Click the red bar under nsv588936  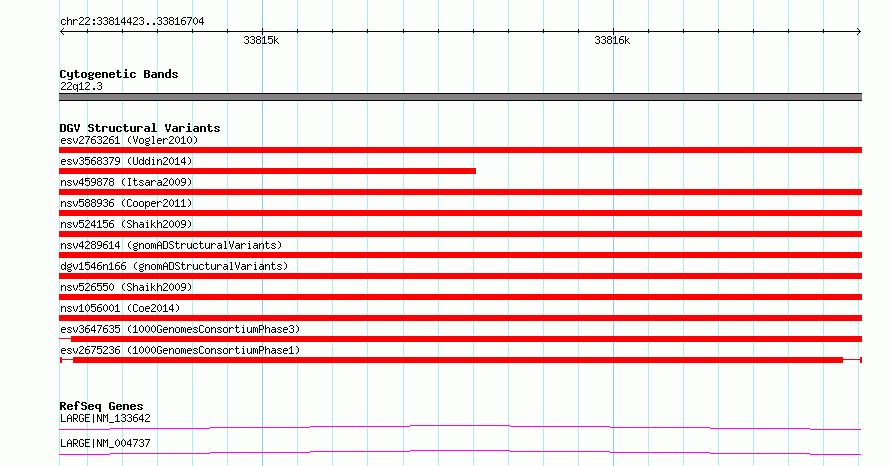[460, 213]
